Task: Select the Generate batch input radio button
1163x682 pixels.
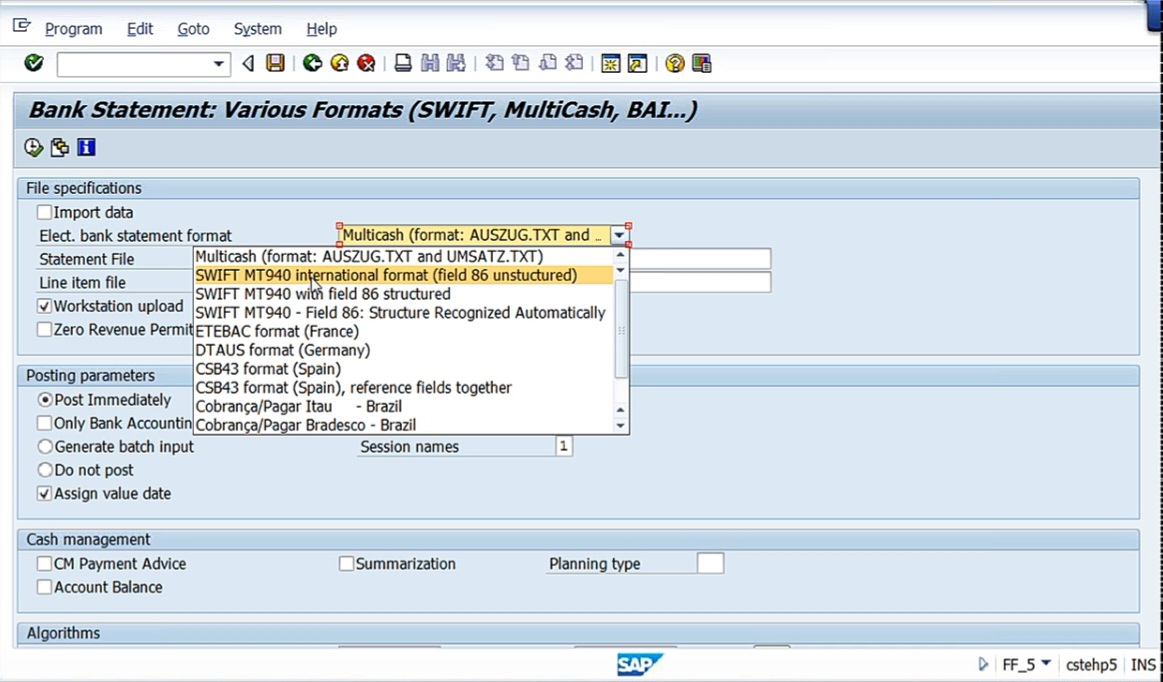Action: [45, 447]
